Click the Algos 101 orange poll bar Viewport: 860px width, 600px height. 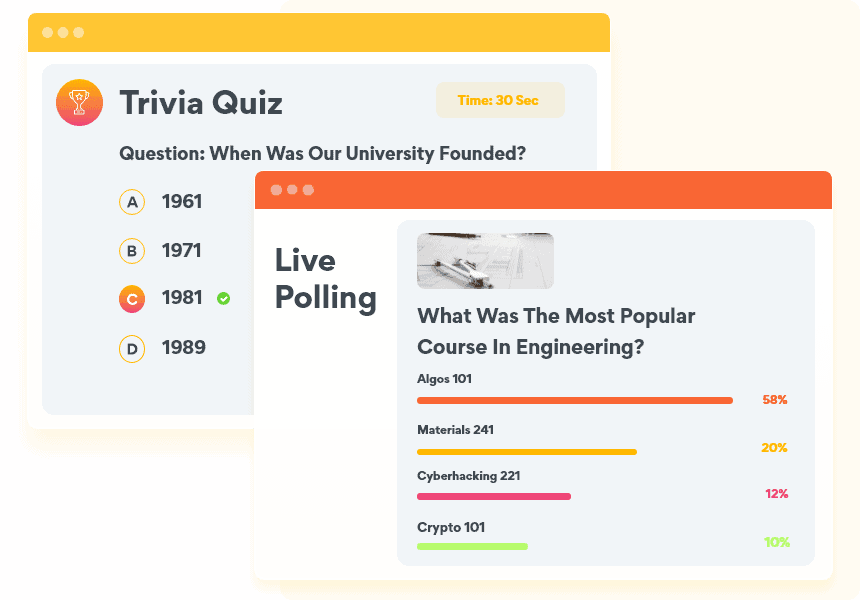(x=574, y=400)
